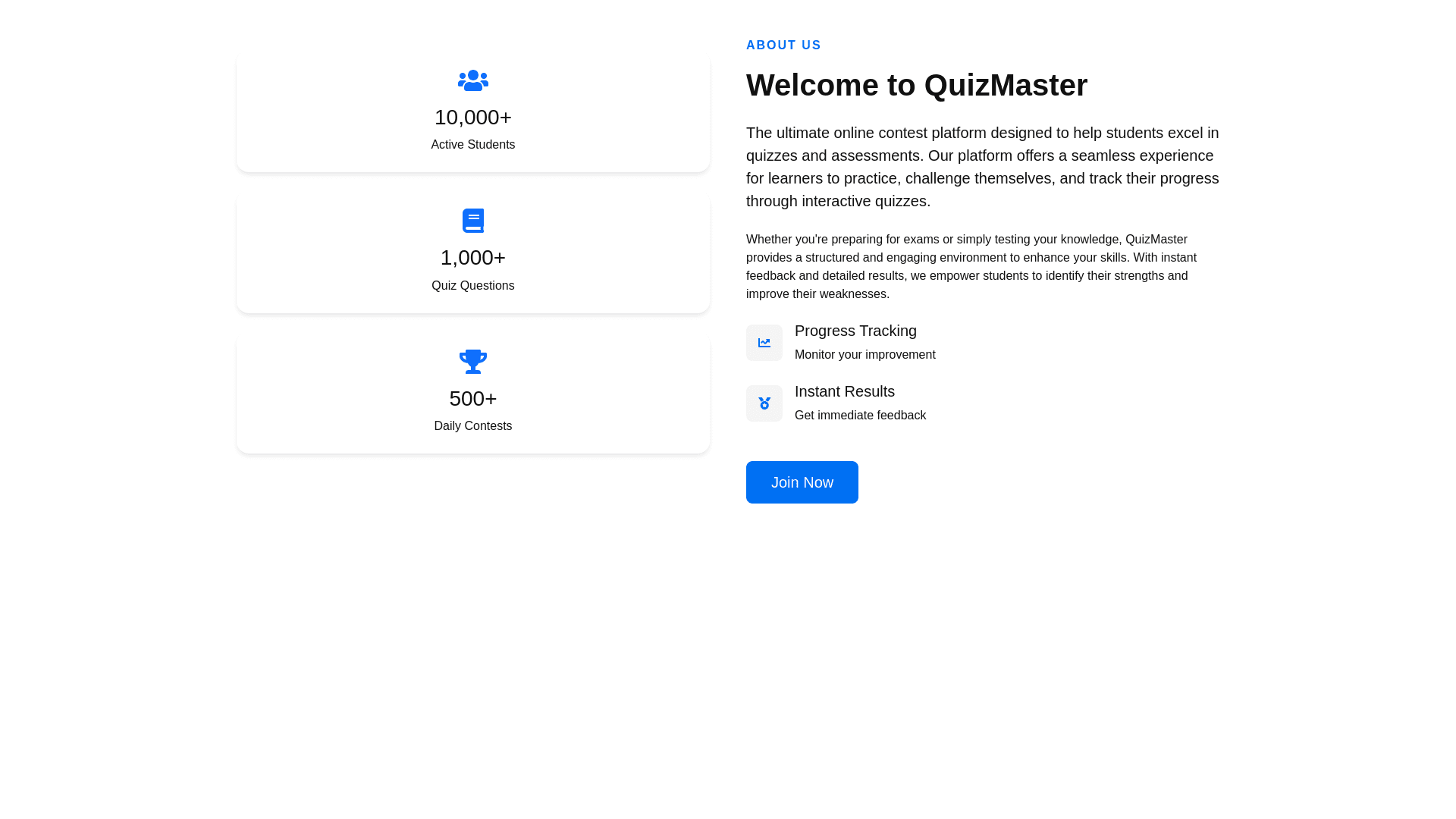Click the Instant Results title
Screen dimensions: 1456x819
point(844,391)
